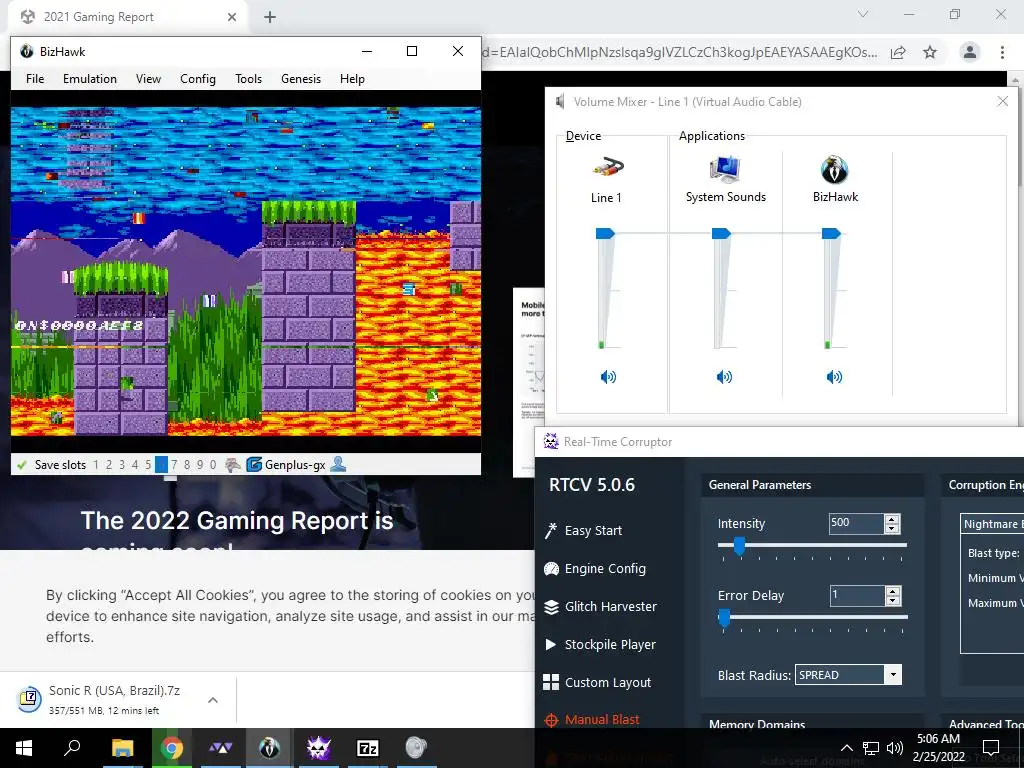Select save slot 3 in BizHawk
Image resolution: width=1024 pixels, height=768 pixels.
122,465
